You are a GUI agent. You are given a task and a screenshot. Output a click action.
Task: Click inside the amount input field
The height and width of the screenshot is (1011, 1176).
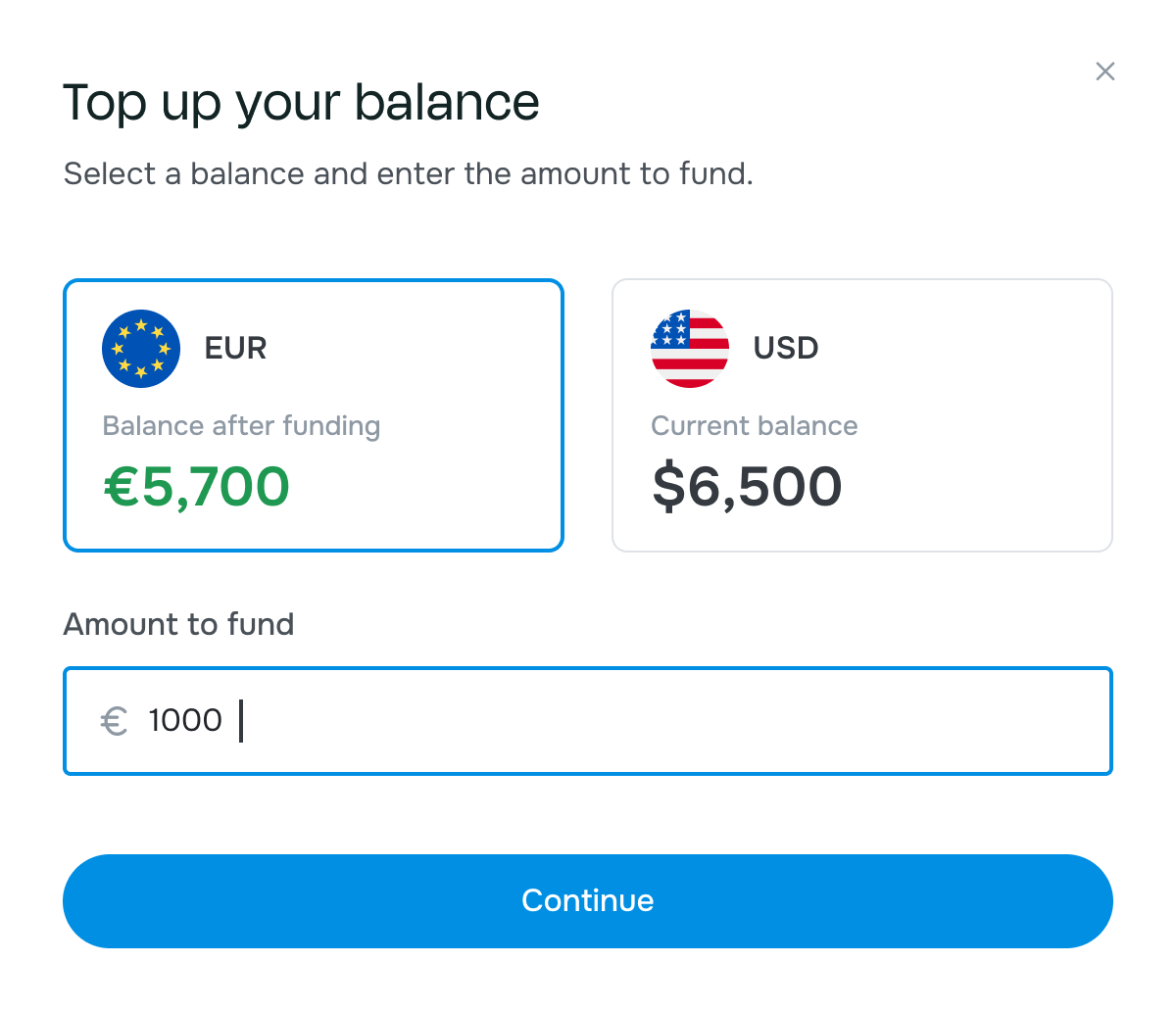(x=588, y=721)
